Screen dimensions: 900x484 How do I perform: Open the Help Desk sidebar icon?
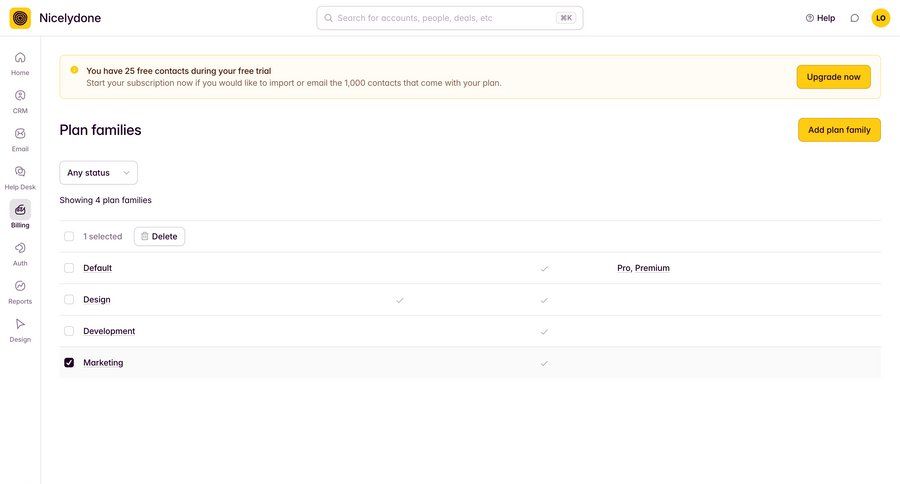tap(20, 172)
